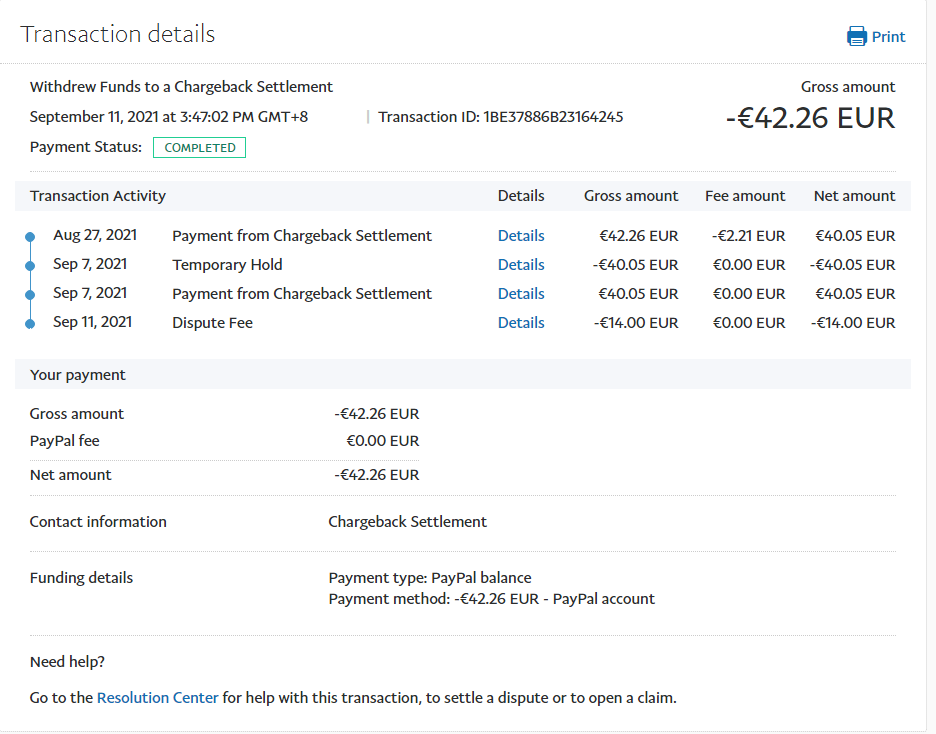Click the Transaction Activity section header
Screen dimensions: 936x734
click(x=98, y=196)
